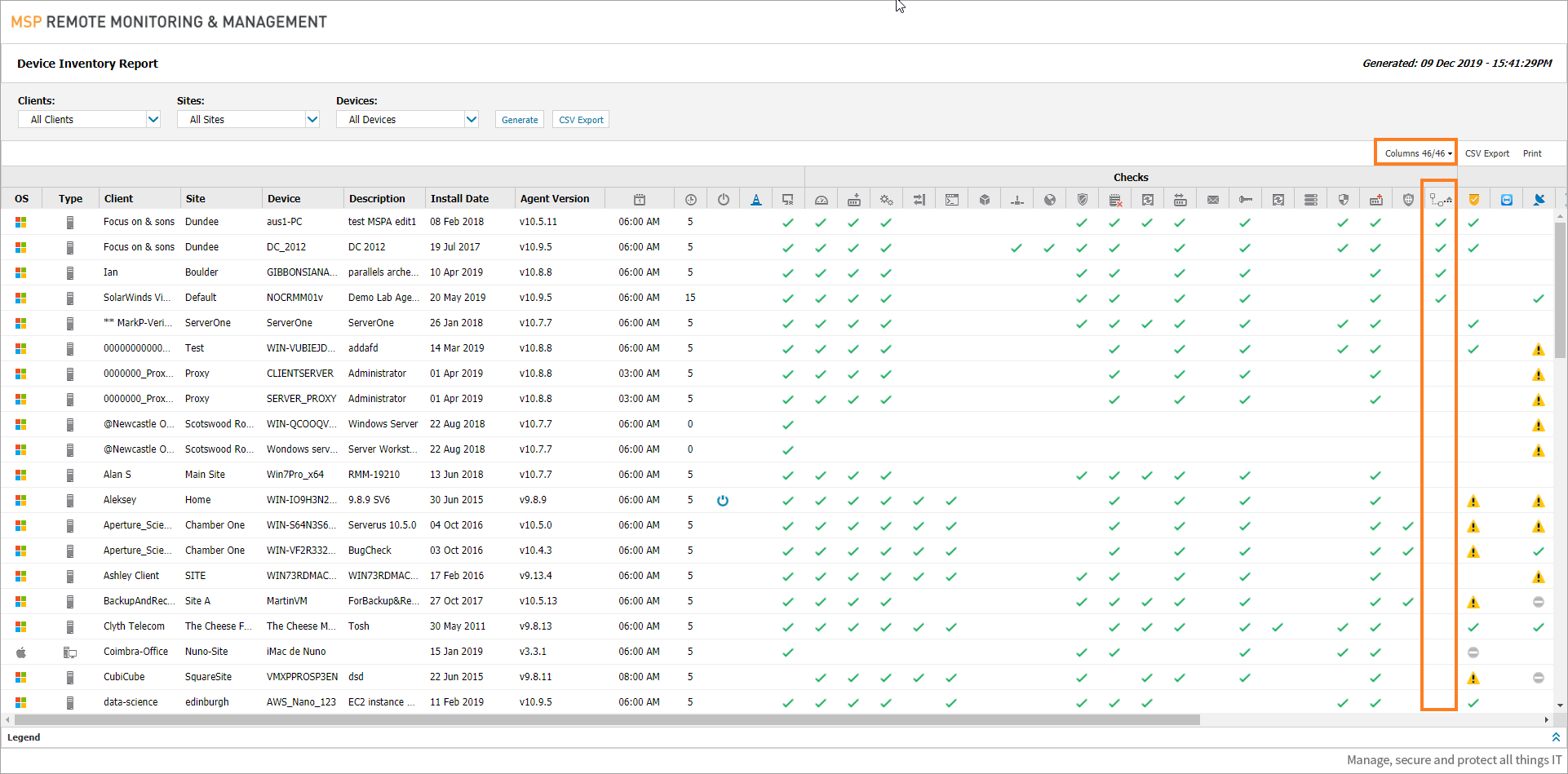Select the SERVER_PROXY device cell
The width and height of the screenshot is (1568, 774).
[303, 399]
